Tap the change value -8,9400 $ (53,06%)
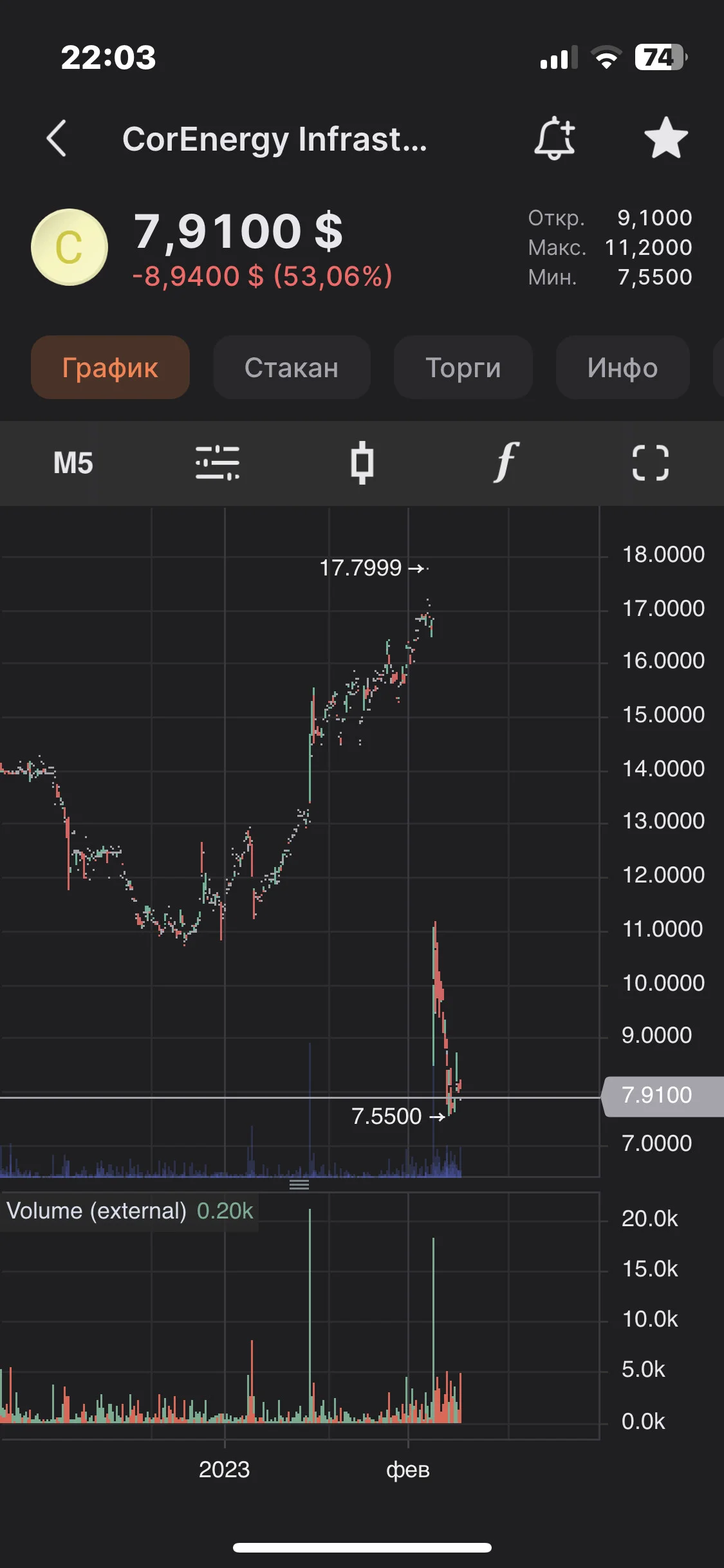The height and width of the screenshot is (1568, 724). coord(263,277)
